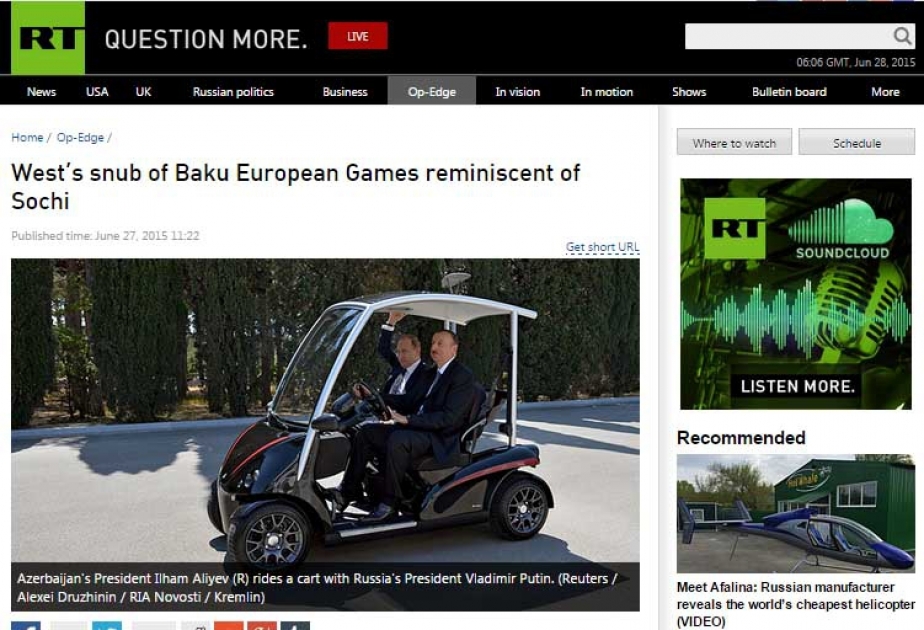Click the Where to watch button

734,143
